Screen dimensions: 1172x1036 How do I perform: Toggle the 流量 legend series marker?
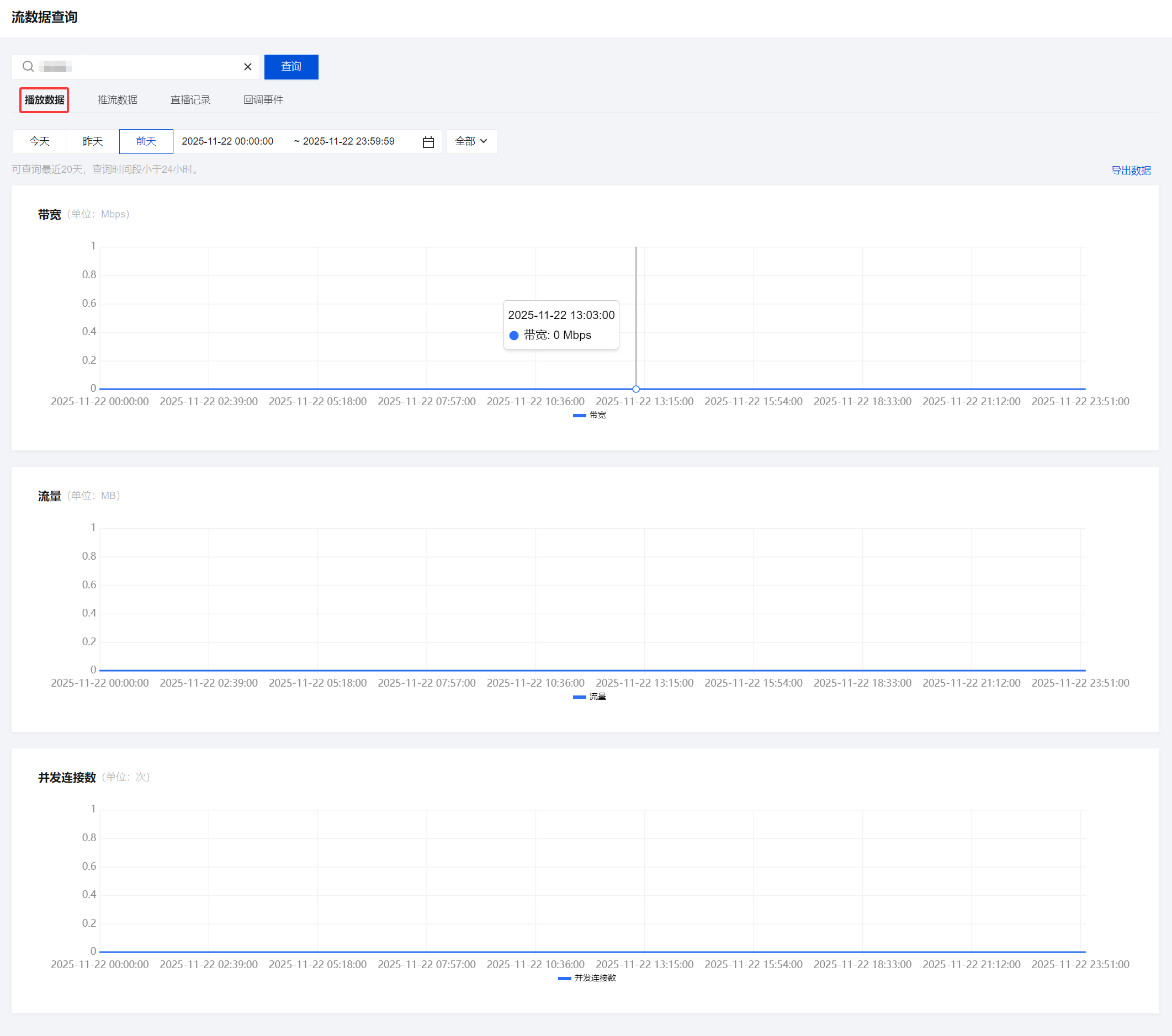pos(579,697)
